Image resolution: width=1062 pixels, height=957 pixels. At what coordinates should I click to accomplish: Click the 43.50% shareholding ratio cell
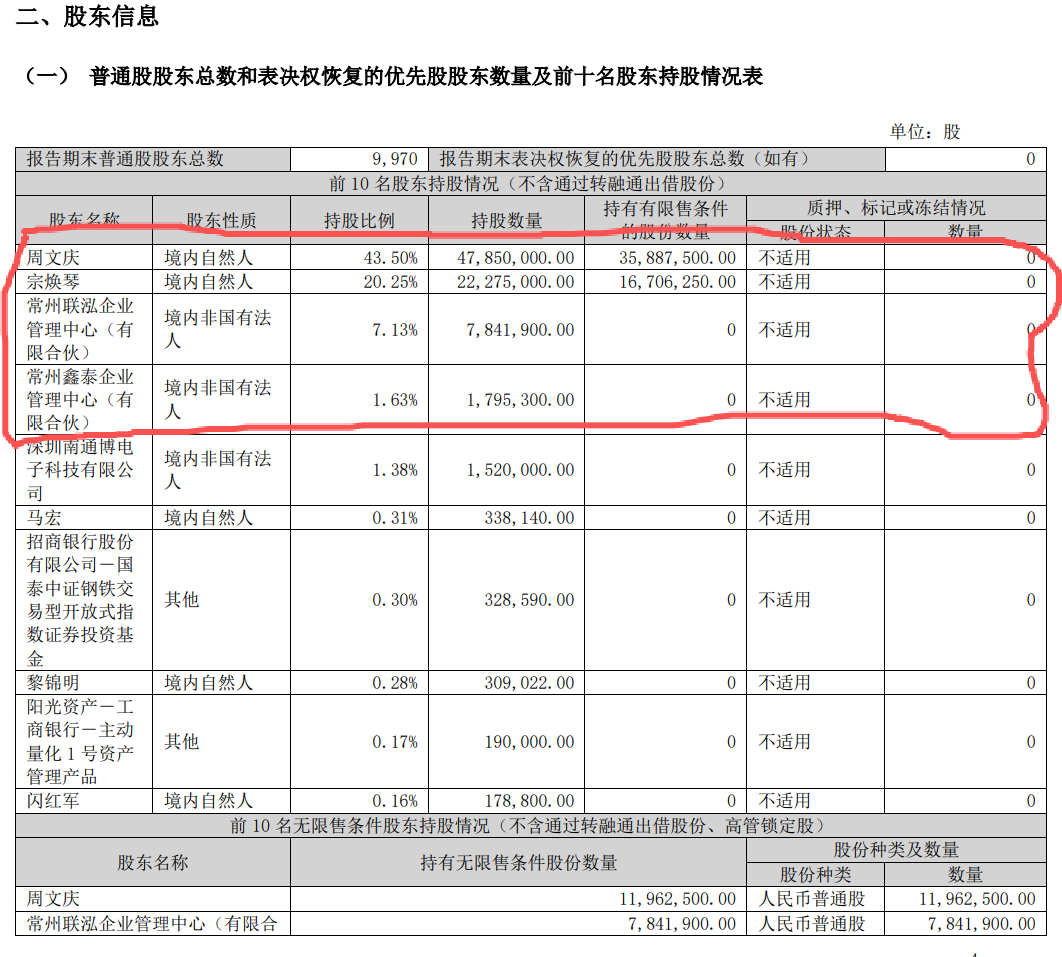point(391,258)
